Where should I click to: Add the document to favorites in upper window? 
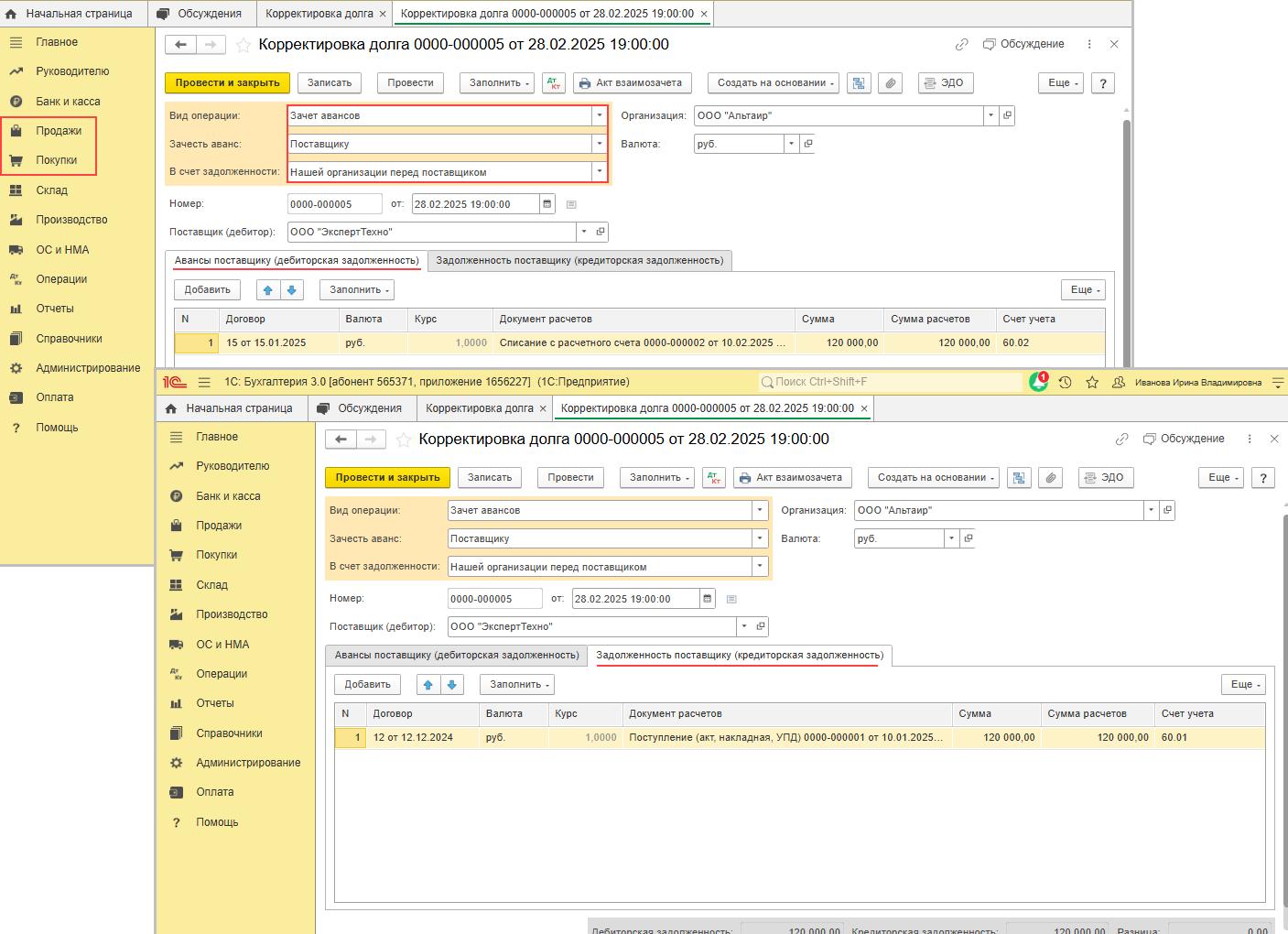(x=244, y=45)
